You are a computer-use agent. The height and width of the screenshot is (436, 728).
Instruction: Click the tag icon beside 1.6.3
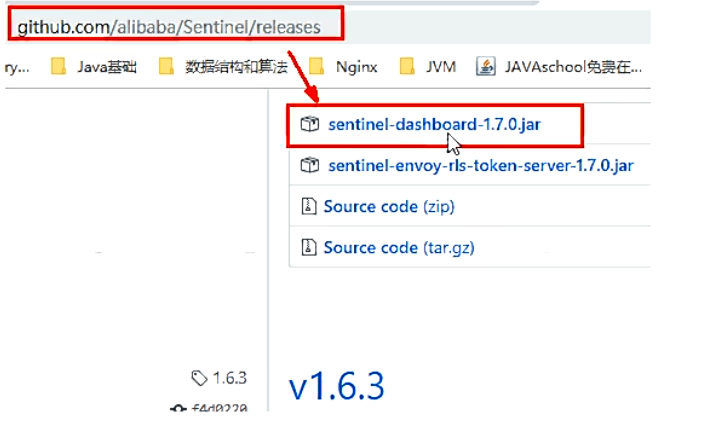[199, 378]
